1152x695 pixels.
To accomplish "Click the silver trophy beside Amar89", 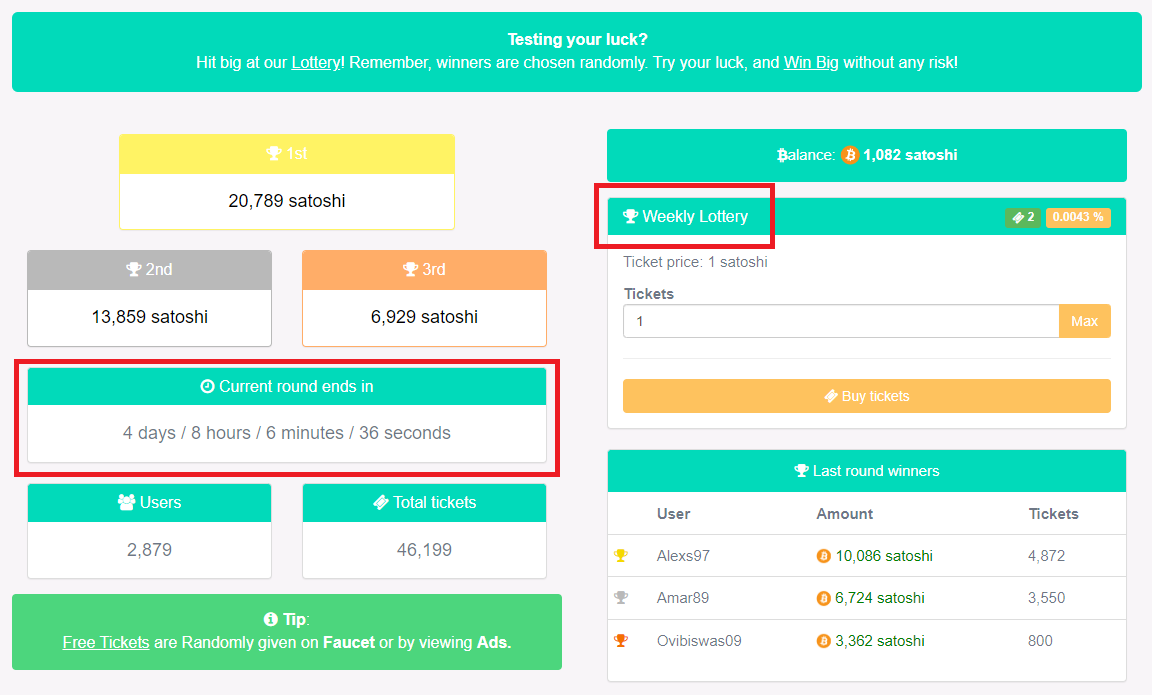I will point(621,598).
